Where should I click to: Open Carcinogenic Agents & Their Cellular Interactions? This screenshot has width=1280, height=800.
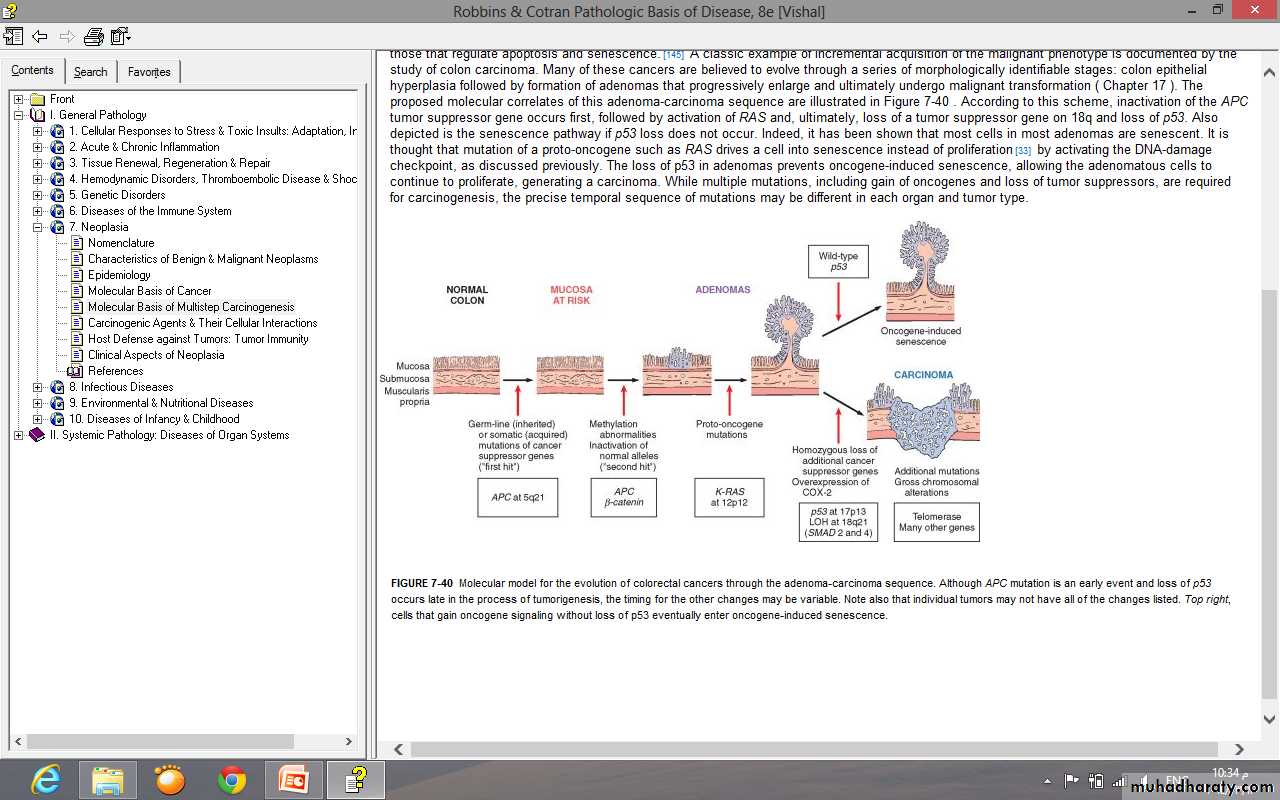pyautogui.click(x=202, y=323)
